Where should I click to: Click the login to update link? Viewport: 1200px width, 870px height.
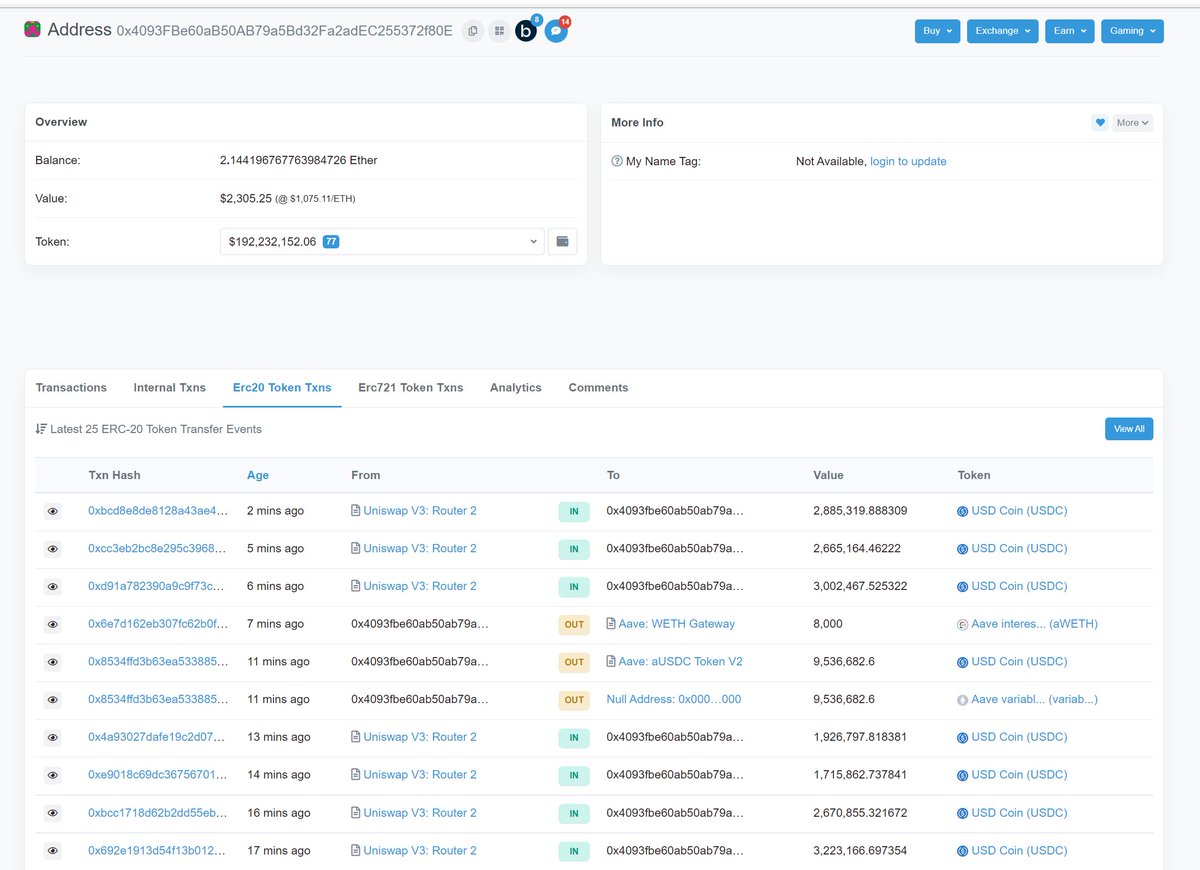coord(908,161)
